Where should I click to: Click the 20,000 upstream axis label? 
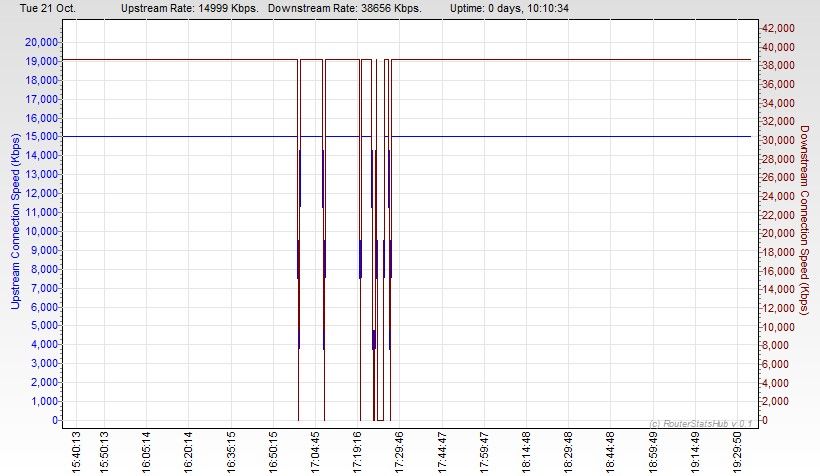coord(41,42)
